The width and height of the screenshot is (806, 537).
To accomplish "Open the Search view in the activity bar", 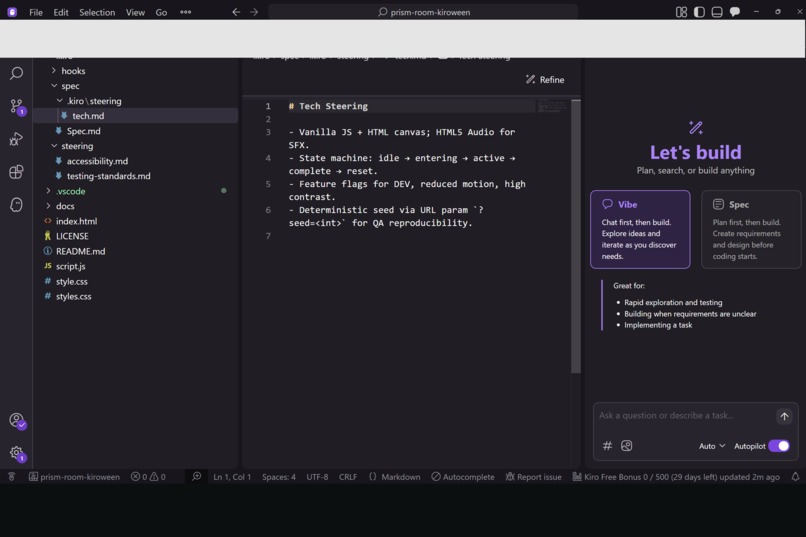I will click(x=16, y=73).
